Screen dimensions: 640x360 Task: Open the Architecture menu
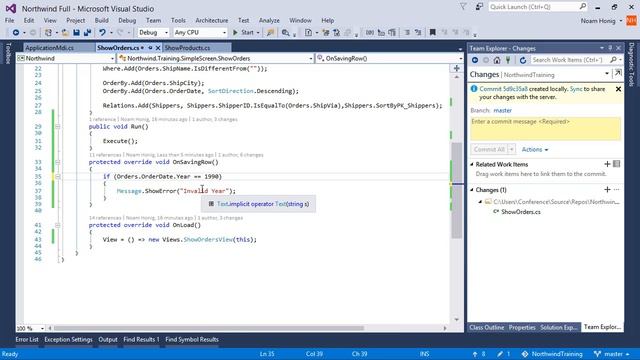click(211, 20)
